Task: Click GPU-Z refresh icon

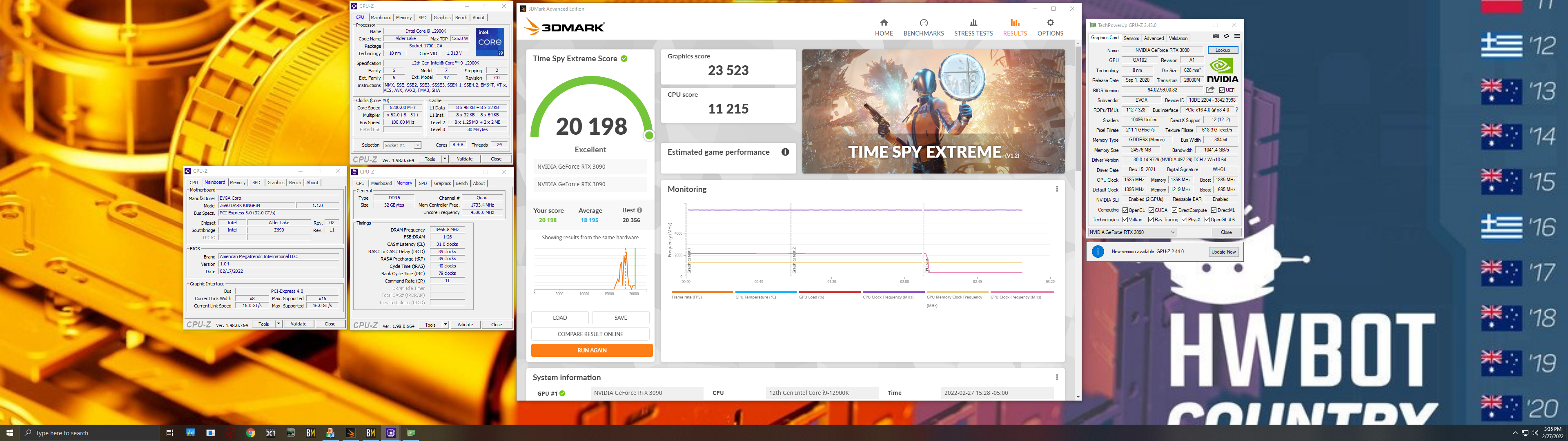Action: 1226,37
